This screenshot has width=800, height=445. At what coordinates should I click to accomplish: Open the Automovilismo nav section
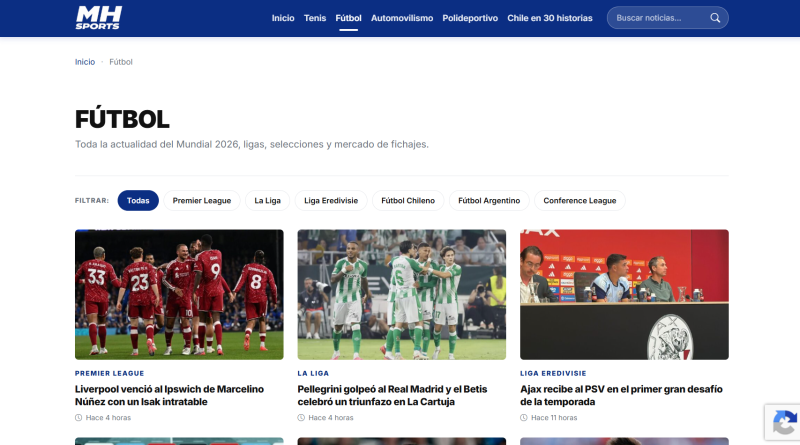402,18
